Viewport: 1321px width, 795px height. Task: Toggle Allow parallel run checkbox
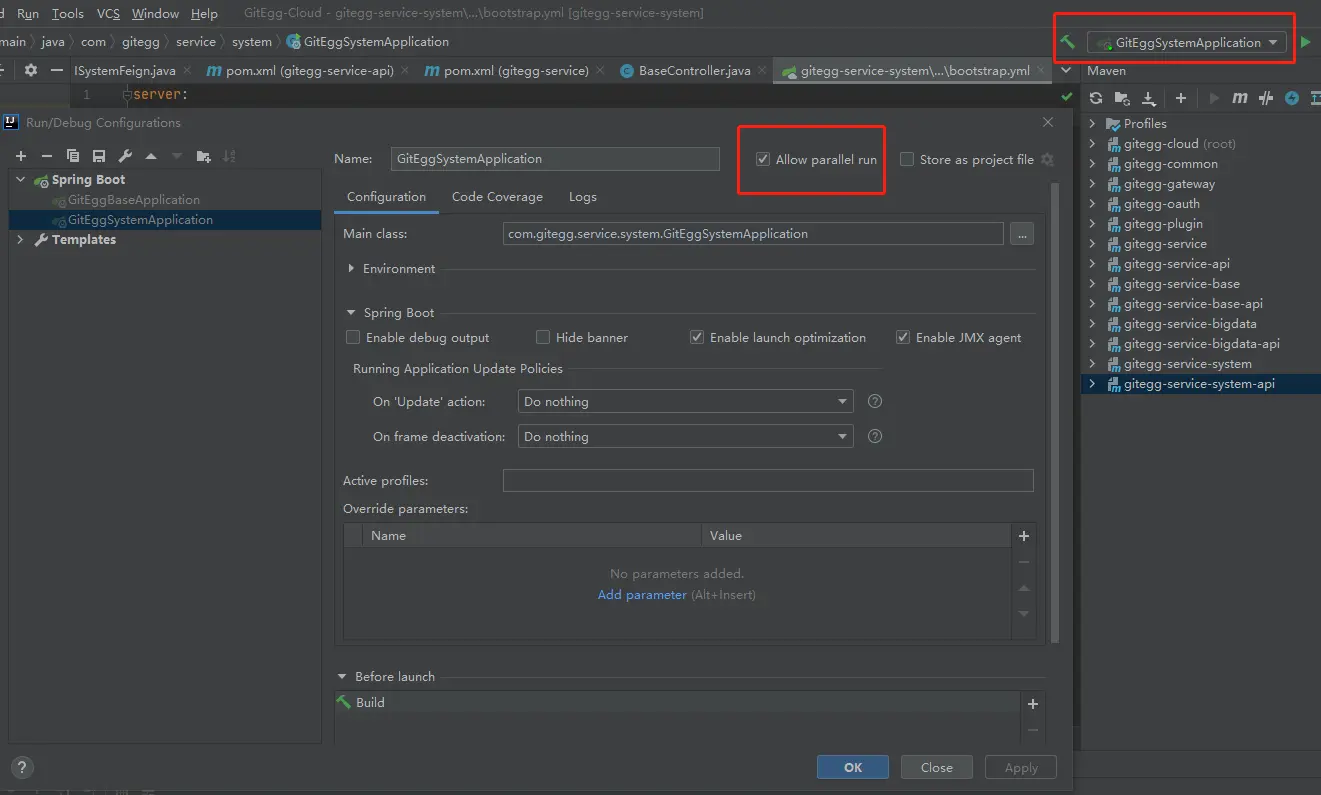click(763, 159)
